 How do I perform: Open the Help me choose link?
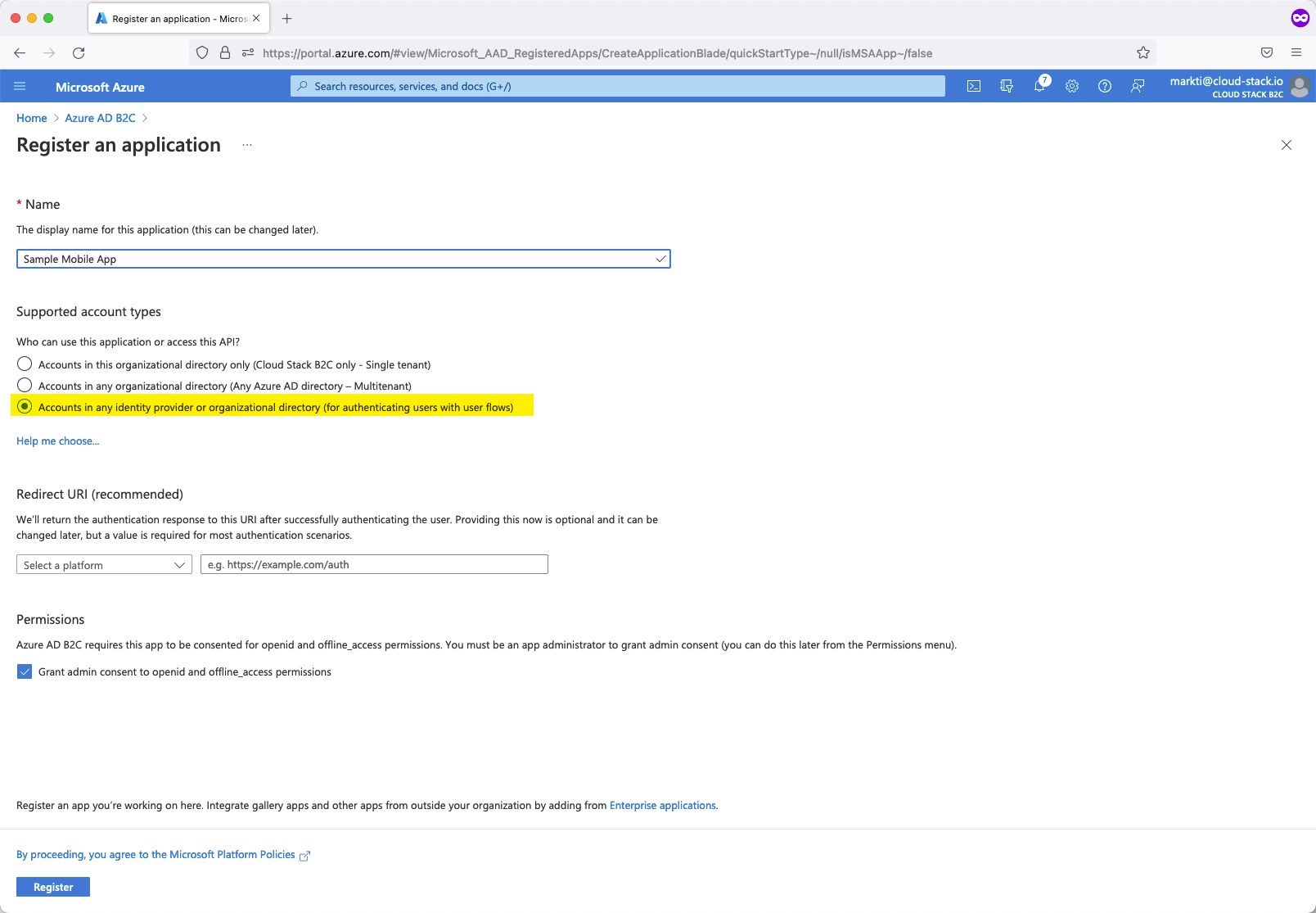click(x=57, y=441)
